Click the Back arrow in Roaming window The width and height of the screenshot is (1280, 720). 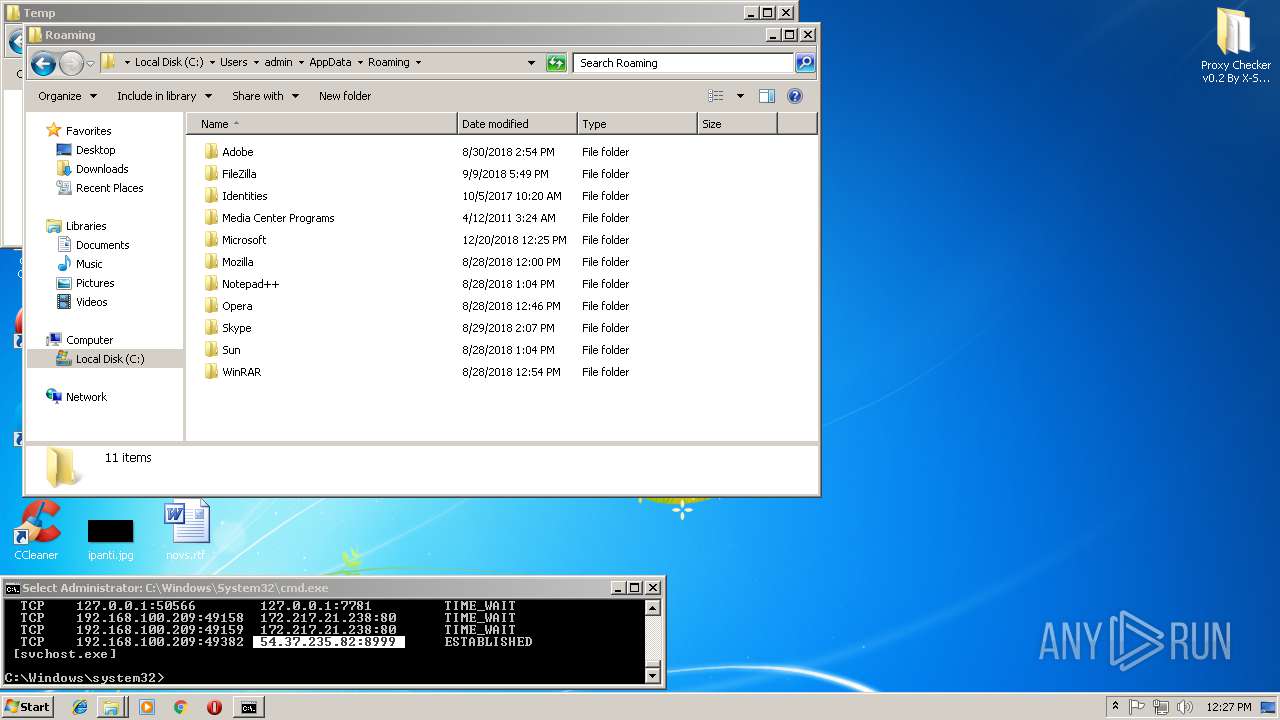[43, 64]
